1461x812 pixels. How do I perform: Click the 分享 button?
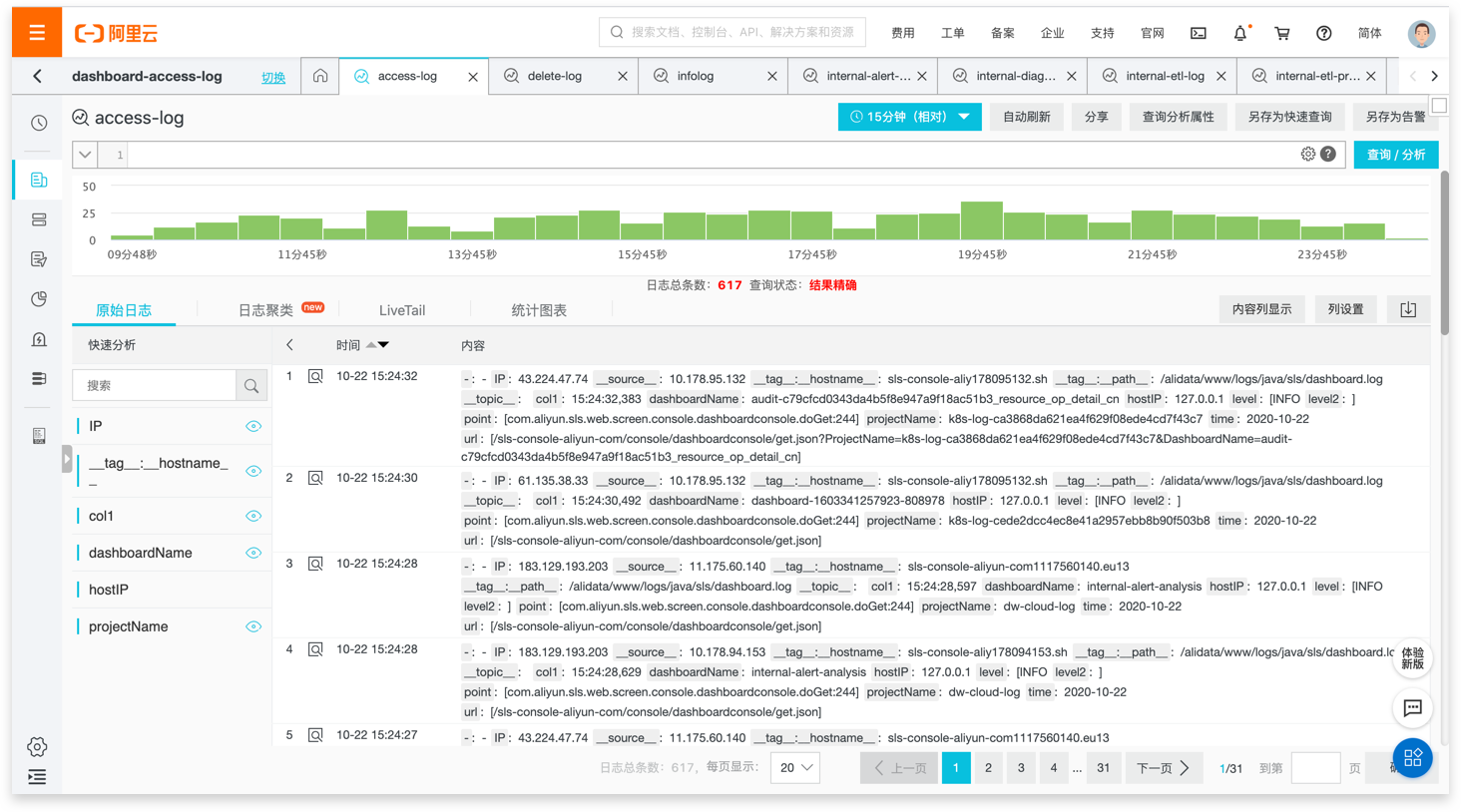(1097, 117)
